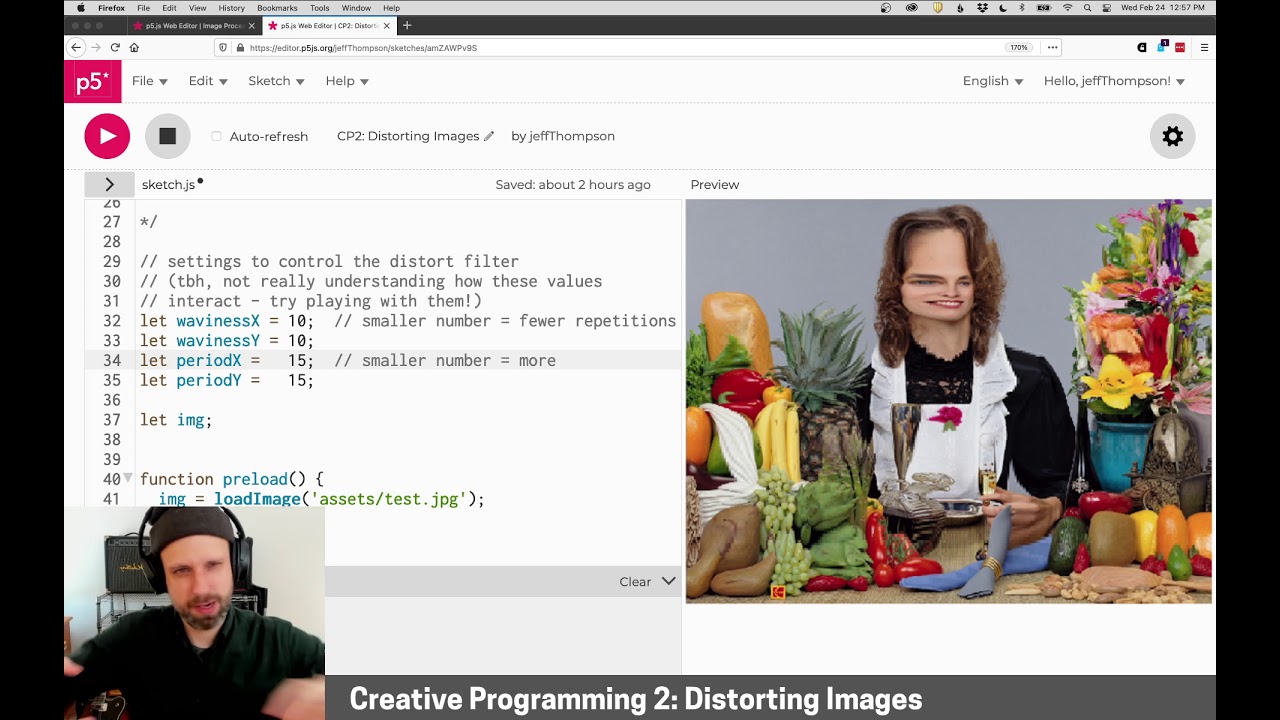Go to browser home page
The height and width of the screenshot is (720, 1280).
[x=134, y=47]
